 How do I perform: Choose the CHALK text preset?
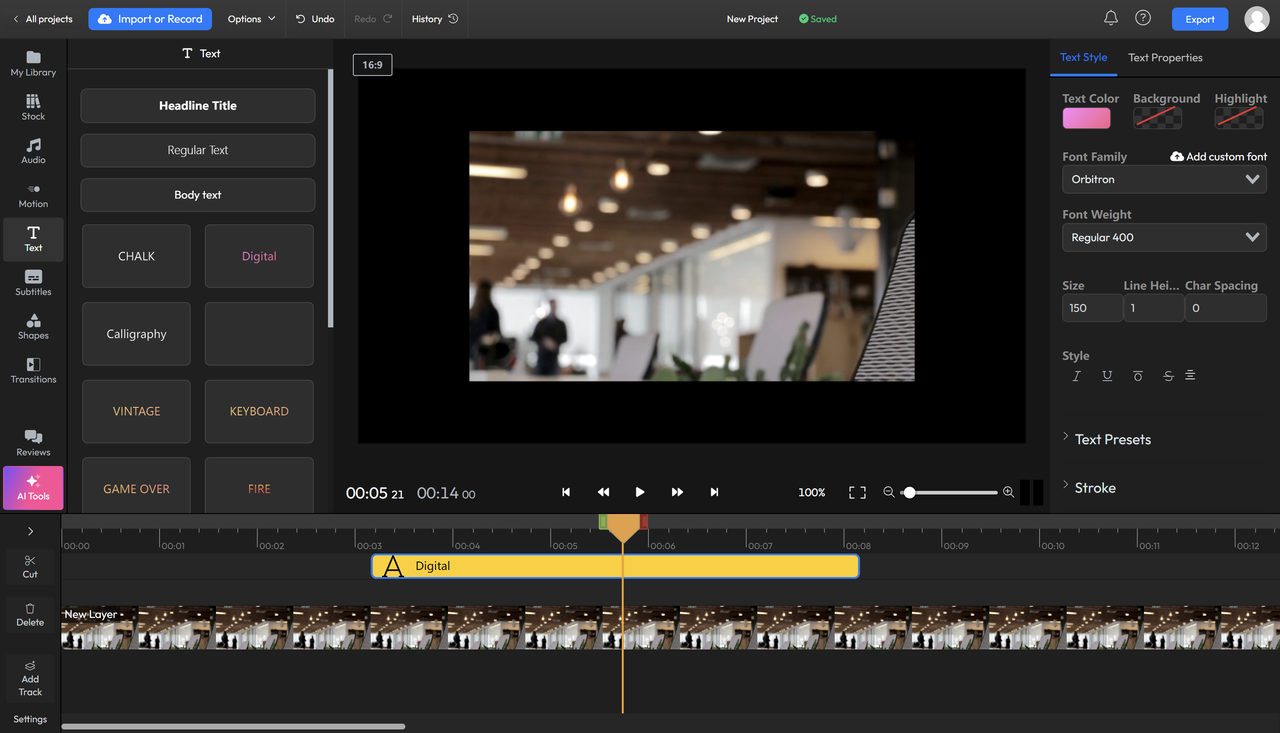pos(136,256)
